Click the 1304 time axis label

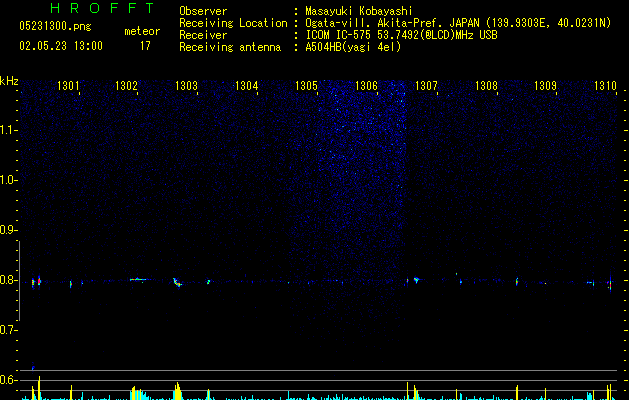pyautogui.click(x=246, y=85)
